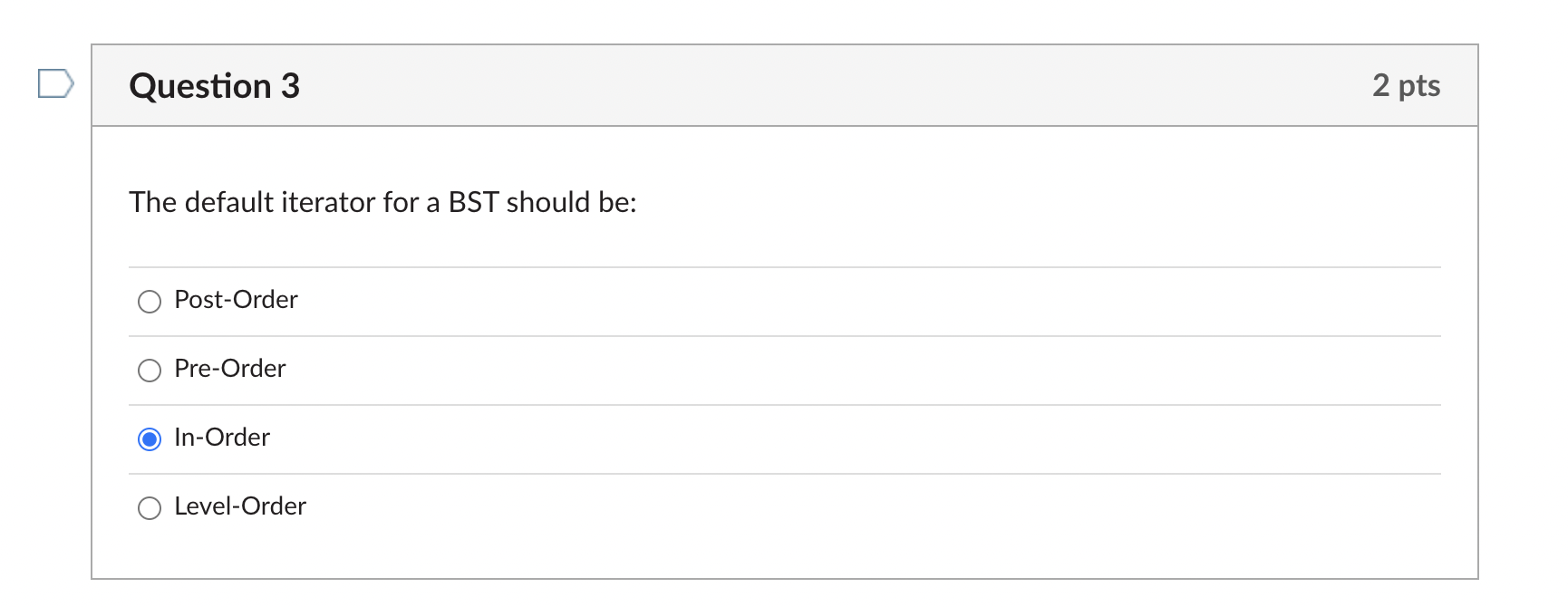
Task: Click the flag marker beside the question
Action: coord(57,83)
